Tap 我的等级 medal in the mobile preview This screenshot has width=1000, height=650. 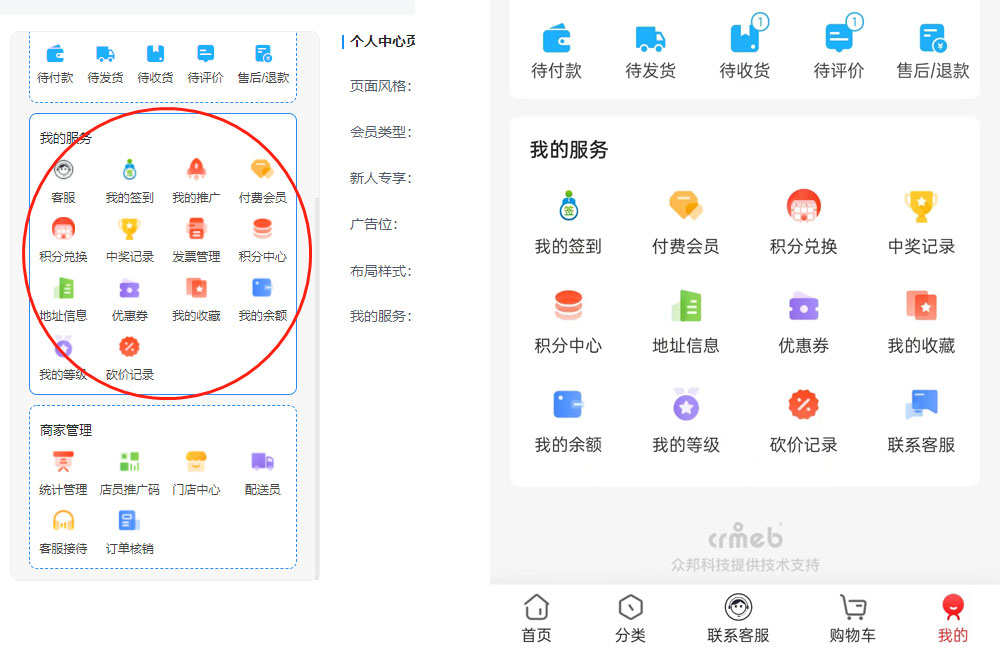[686, 404]
